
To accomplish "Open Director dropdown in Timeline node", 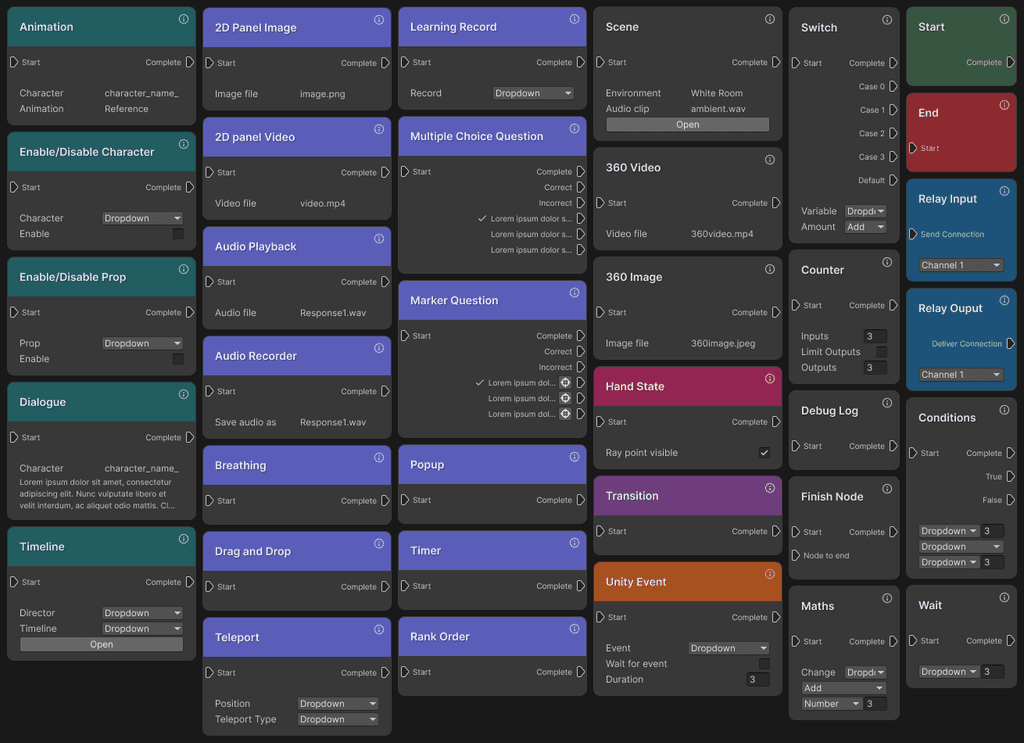I will click(x=142, y=613).
